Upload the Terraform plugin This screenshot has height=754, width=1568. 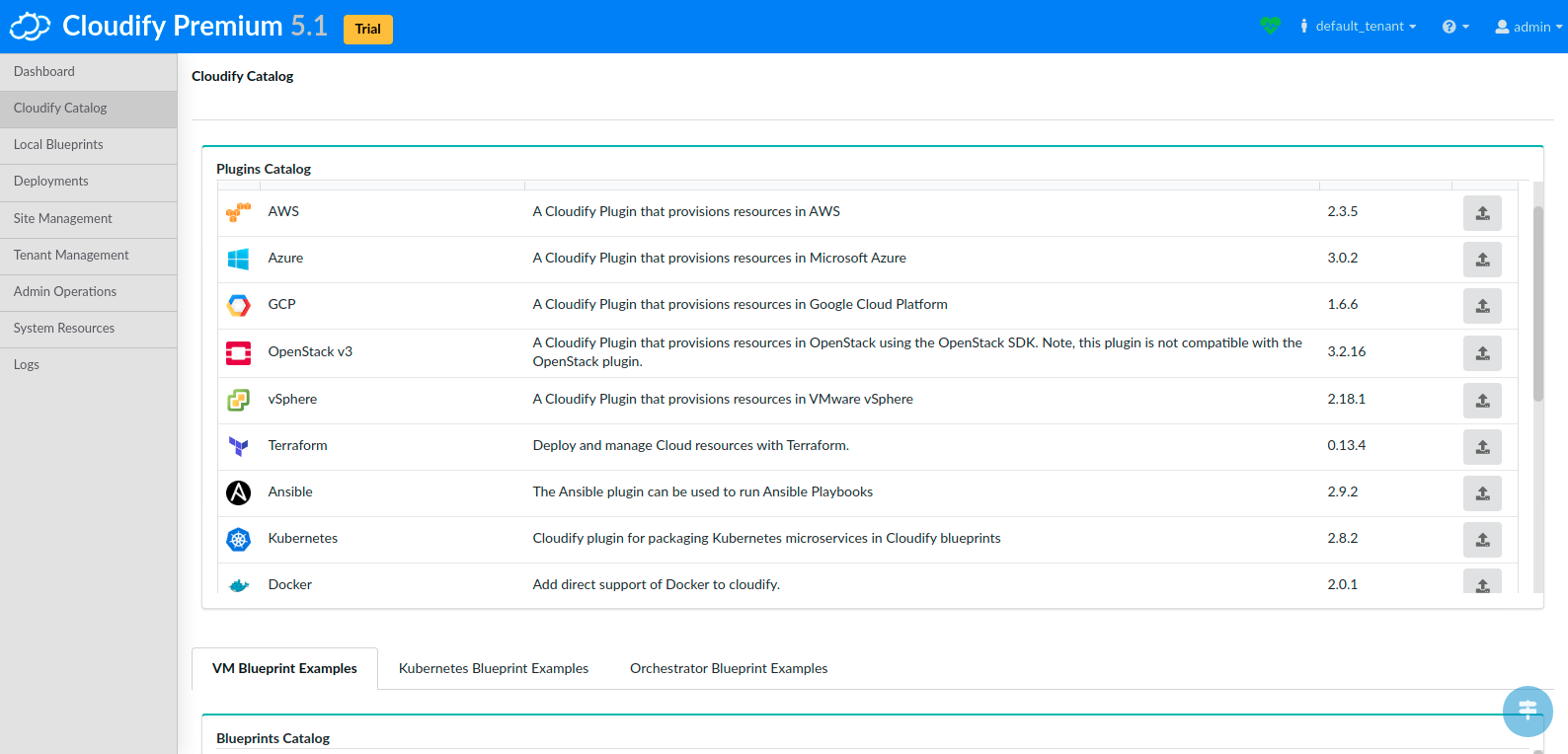[1482, 447]
